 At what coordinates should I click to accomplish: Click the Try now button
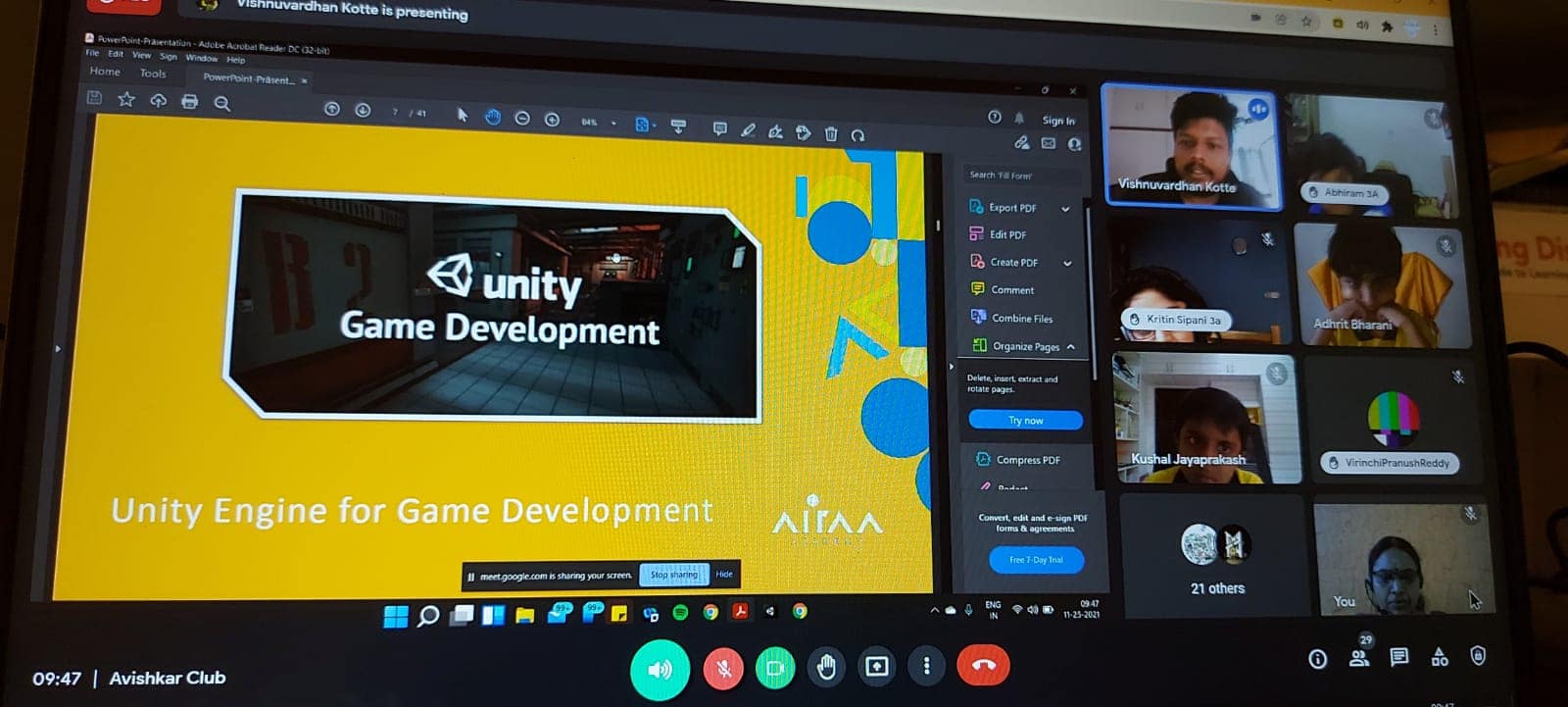[1025, 421]
